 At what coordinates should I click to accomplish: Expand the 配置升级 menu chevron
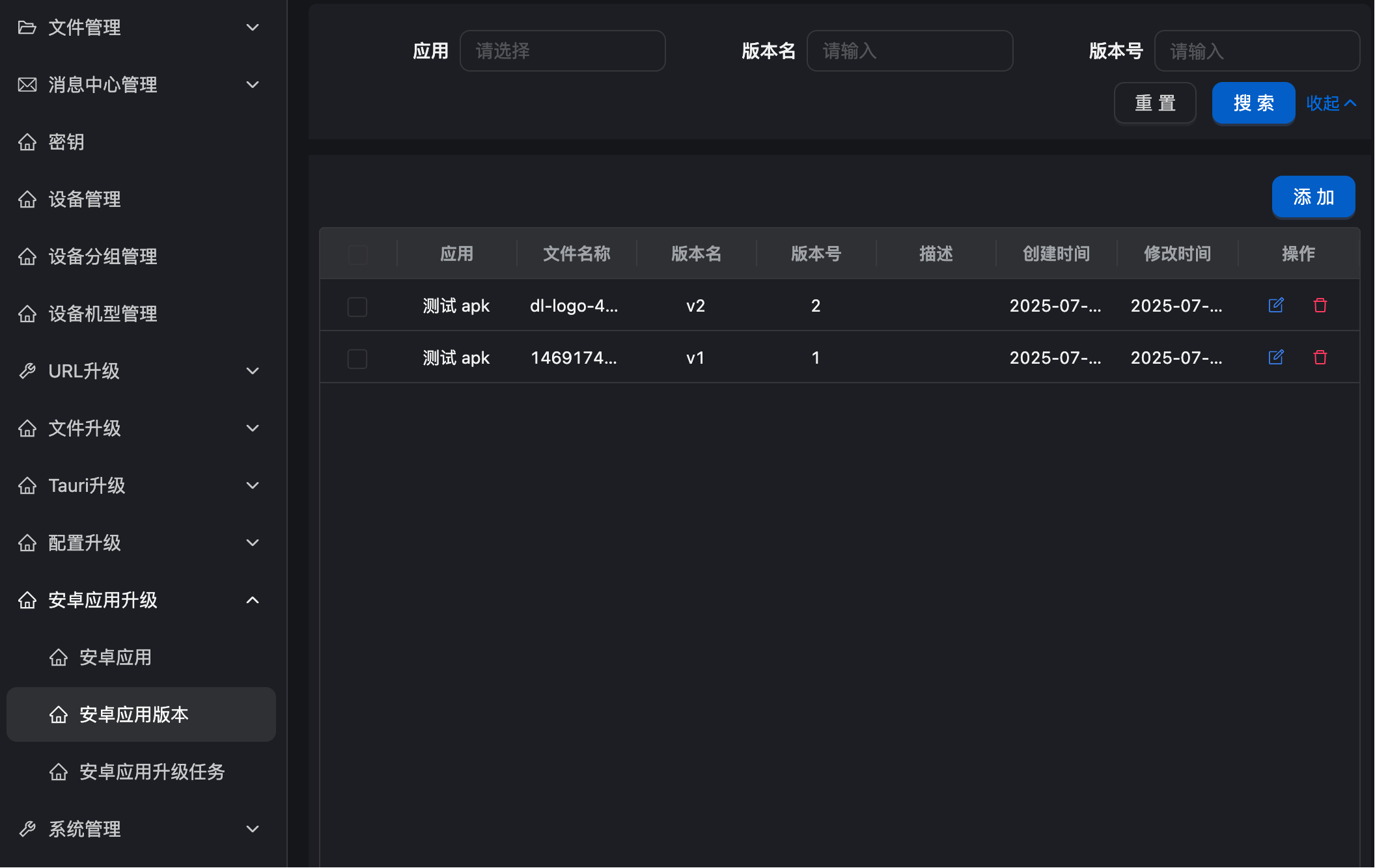pos(253,543)
